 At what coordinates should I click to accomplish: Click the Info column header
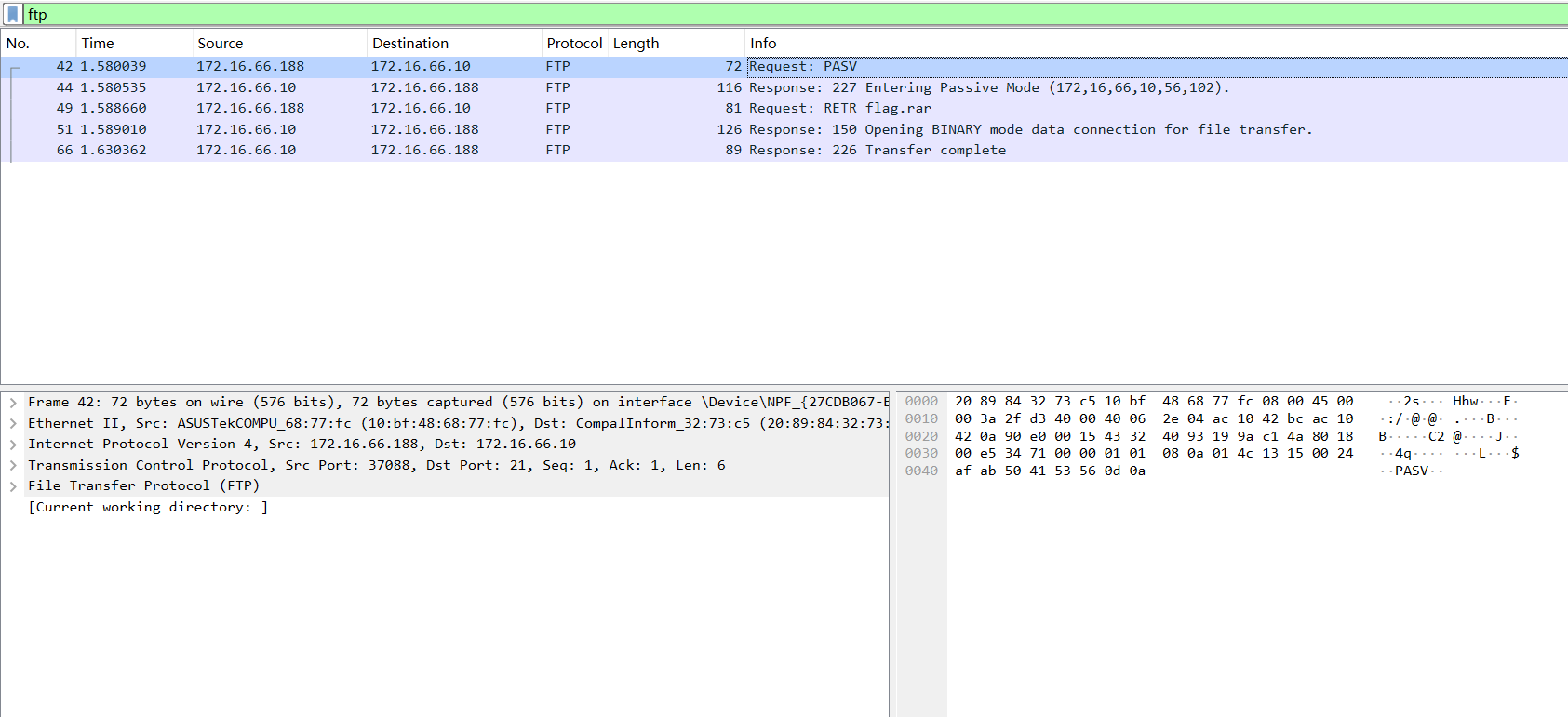(1157, 44)
